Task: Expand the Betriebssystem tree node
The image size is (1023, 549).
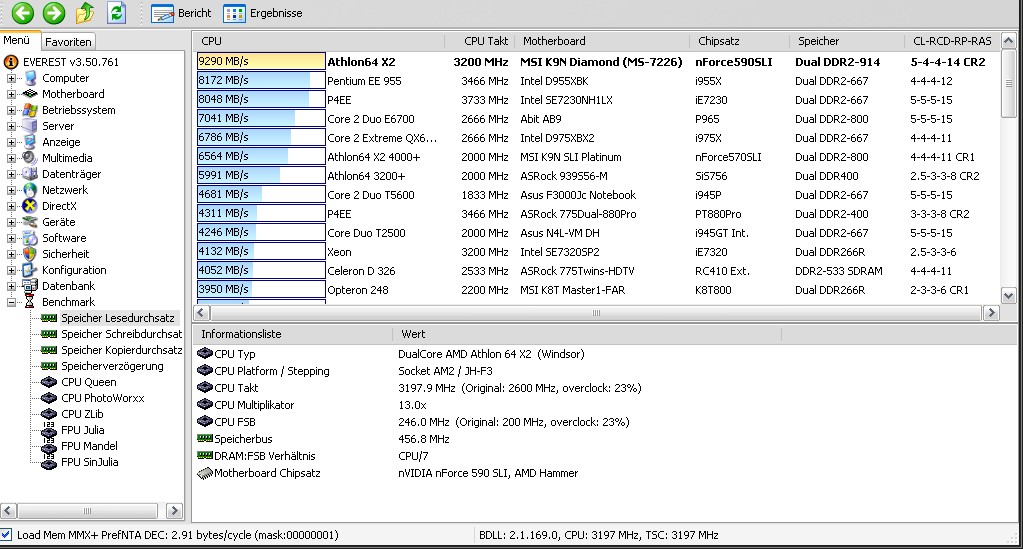Action: tap(11, 110)
